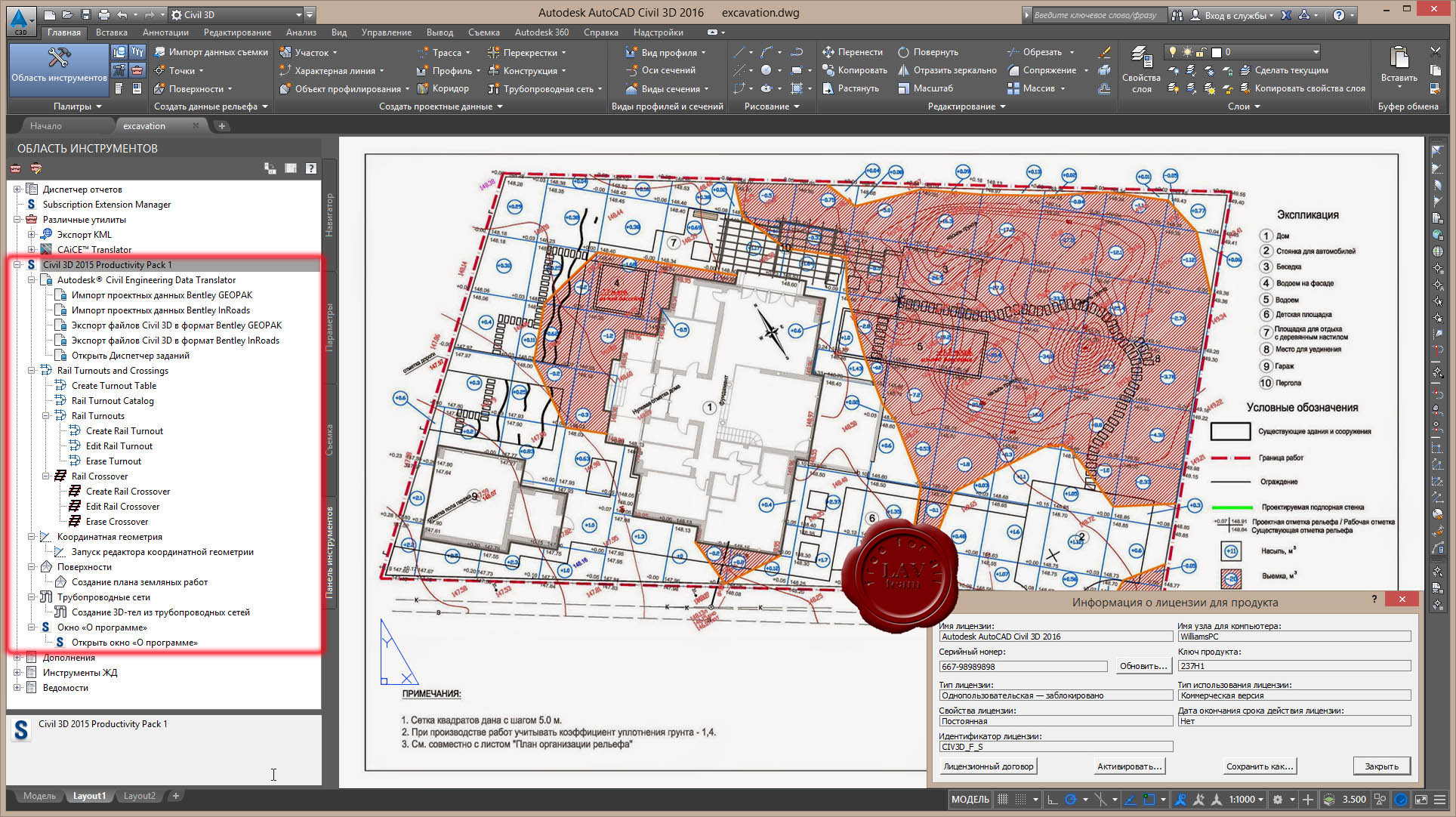The image size is (1456, 817).
Task: Switch to the Начало start tab
Action: 46,126
